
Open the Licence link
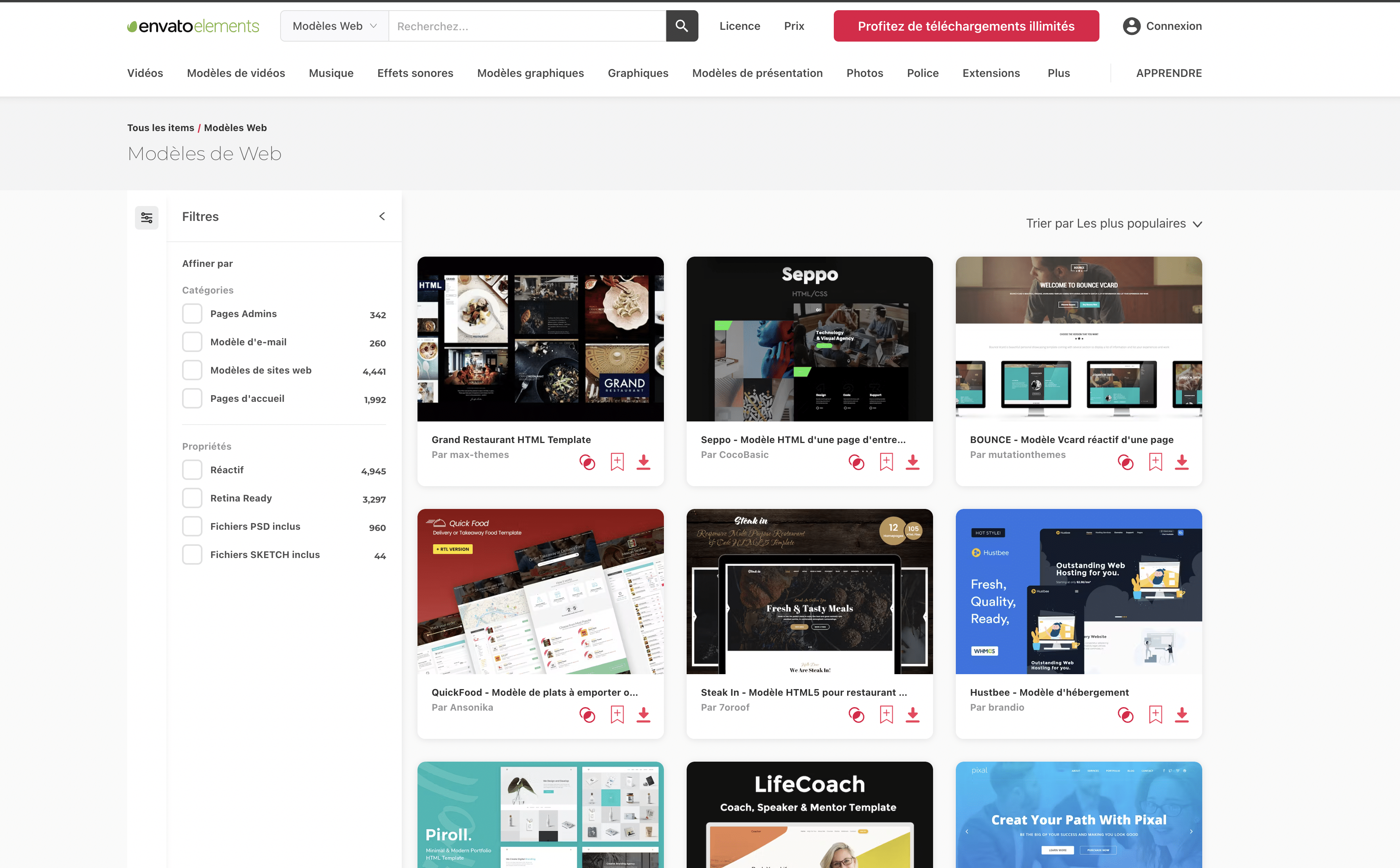point(739,26)
